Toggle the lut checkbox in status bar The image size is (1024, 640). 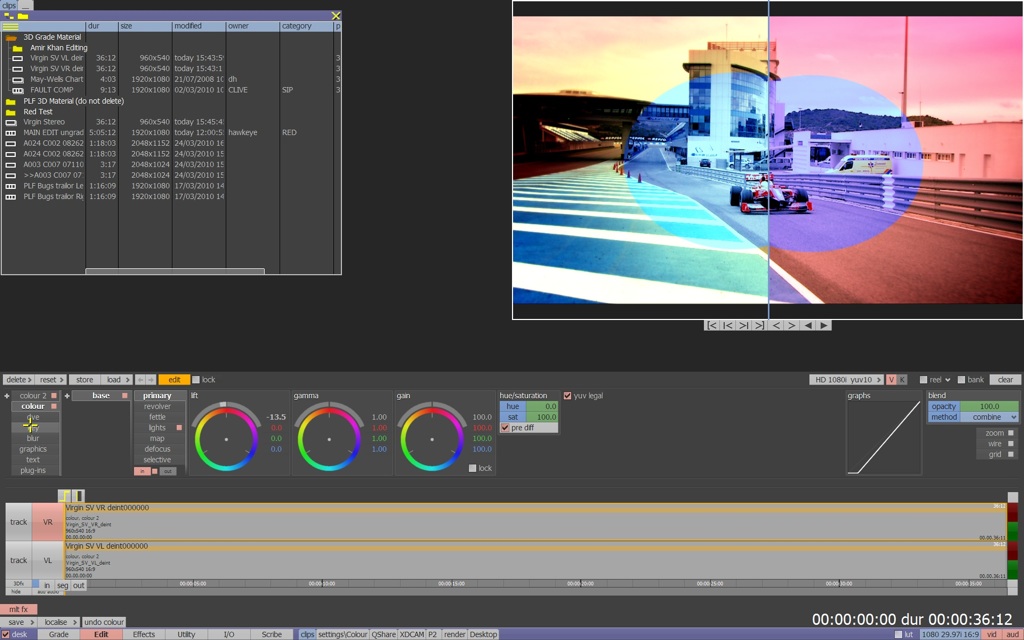coord(899,634)
